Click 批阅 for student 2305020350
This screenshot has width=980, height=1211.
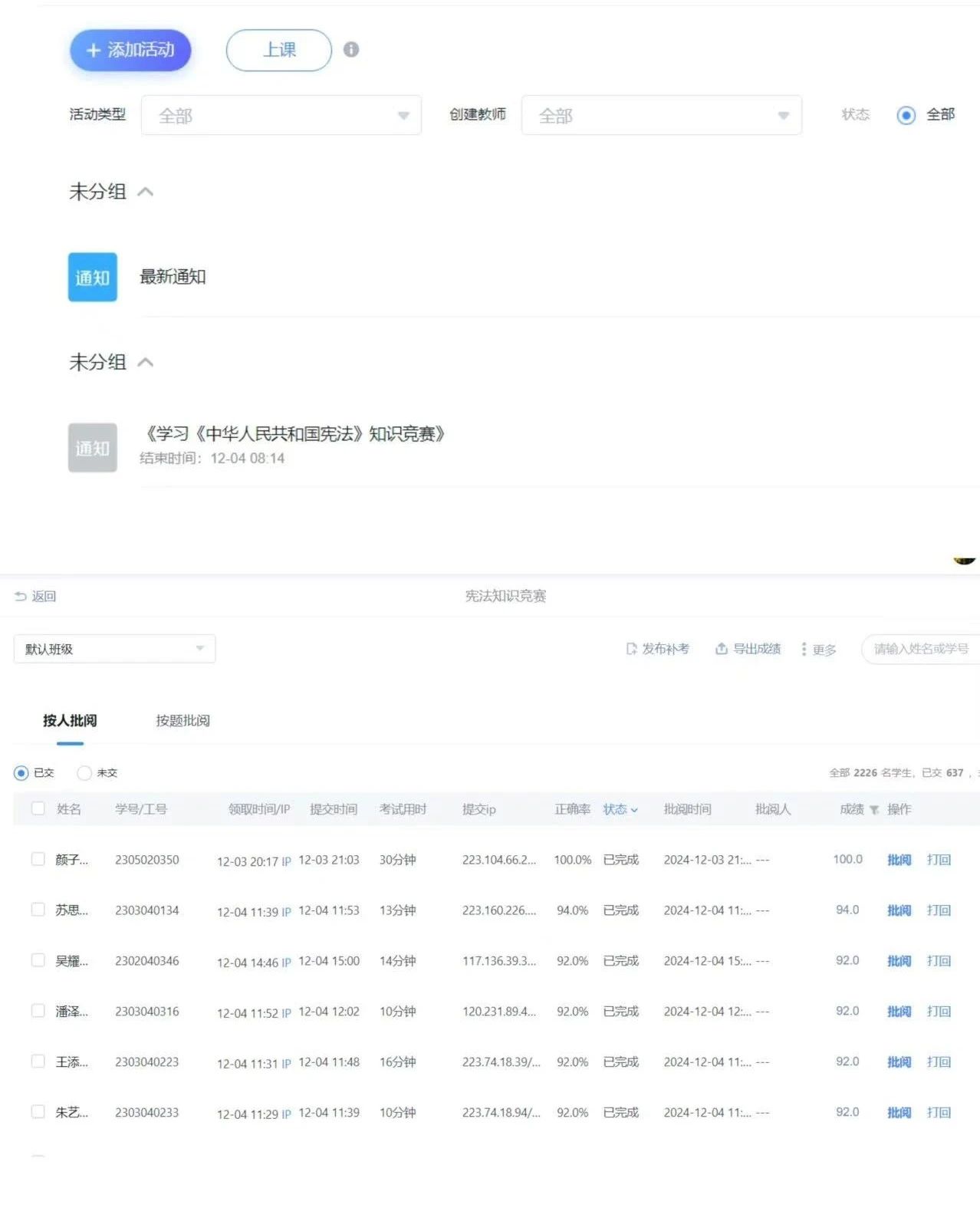tap(899, 860)
